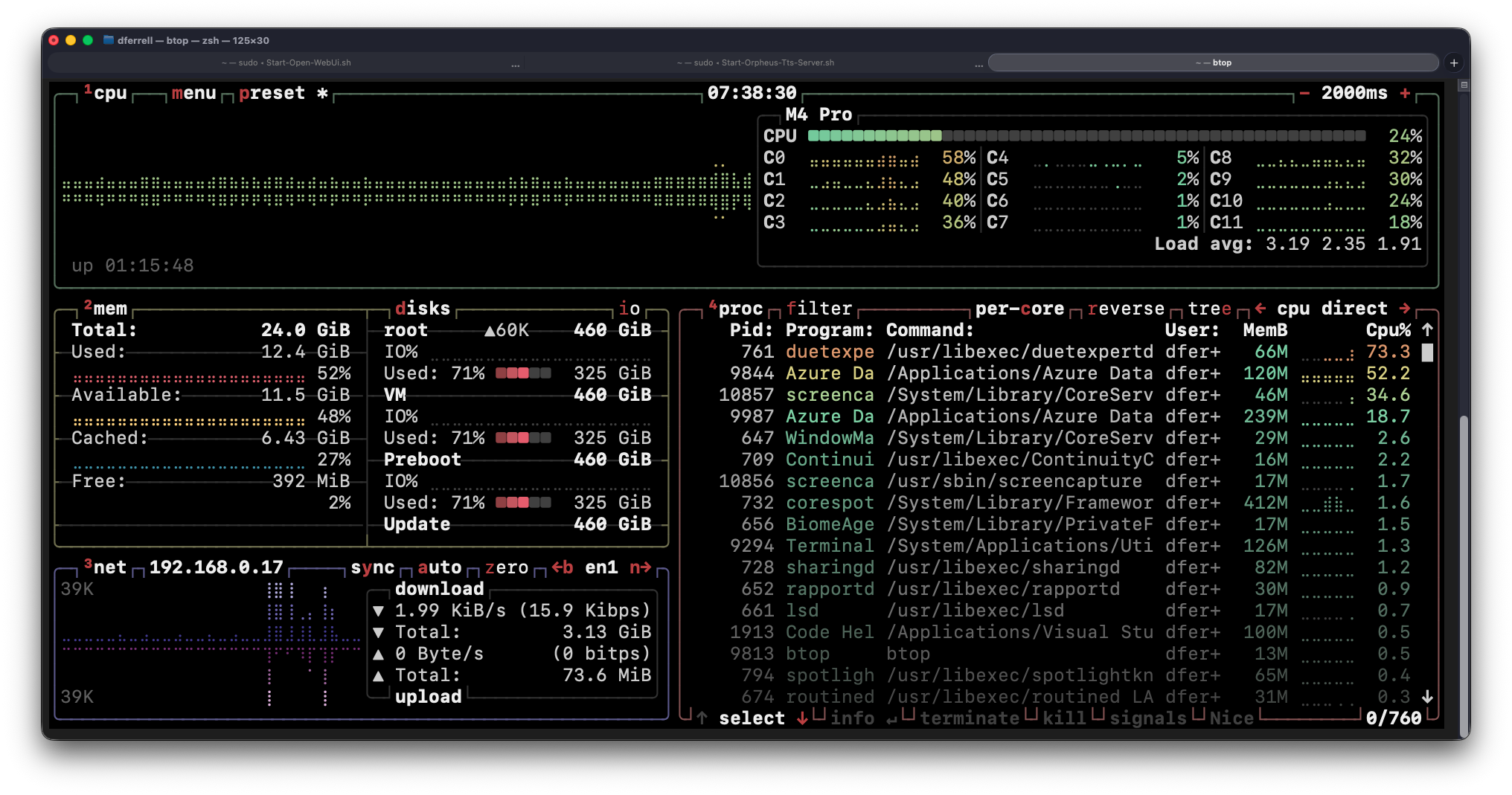
Task: Open the btop menu
Action: [x=193, y=93]
